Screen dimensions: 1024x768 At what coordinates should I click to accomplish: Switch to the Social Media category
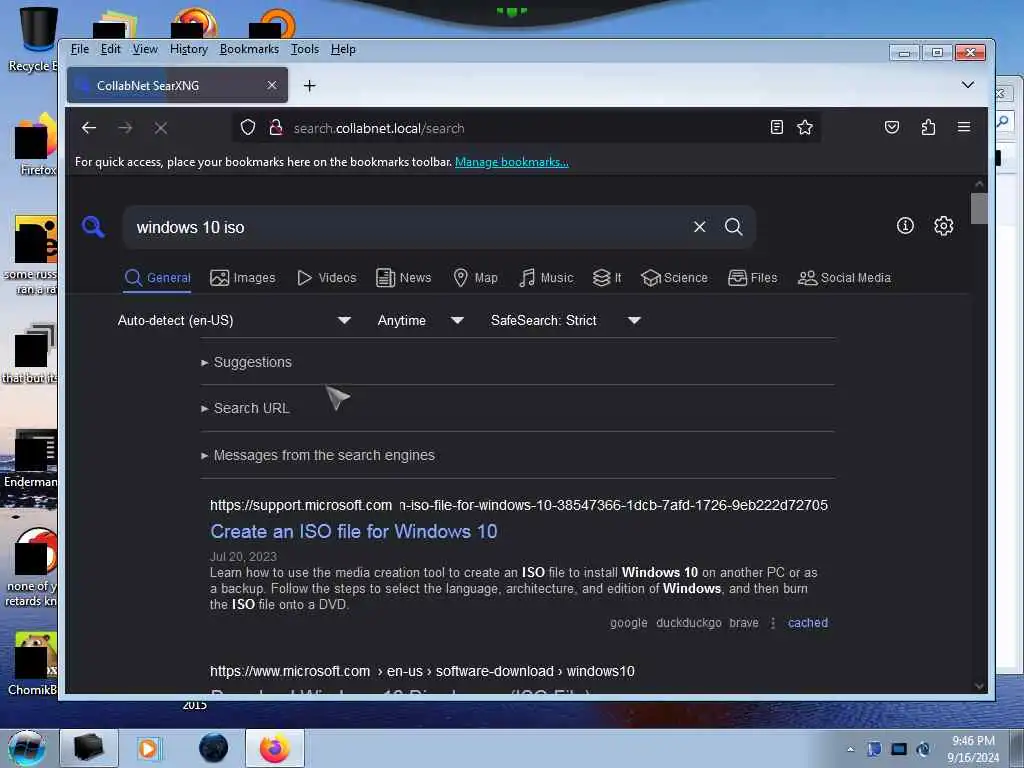[844, 278]
